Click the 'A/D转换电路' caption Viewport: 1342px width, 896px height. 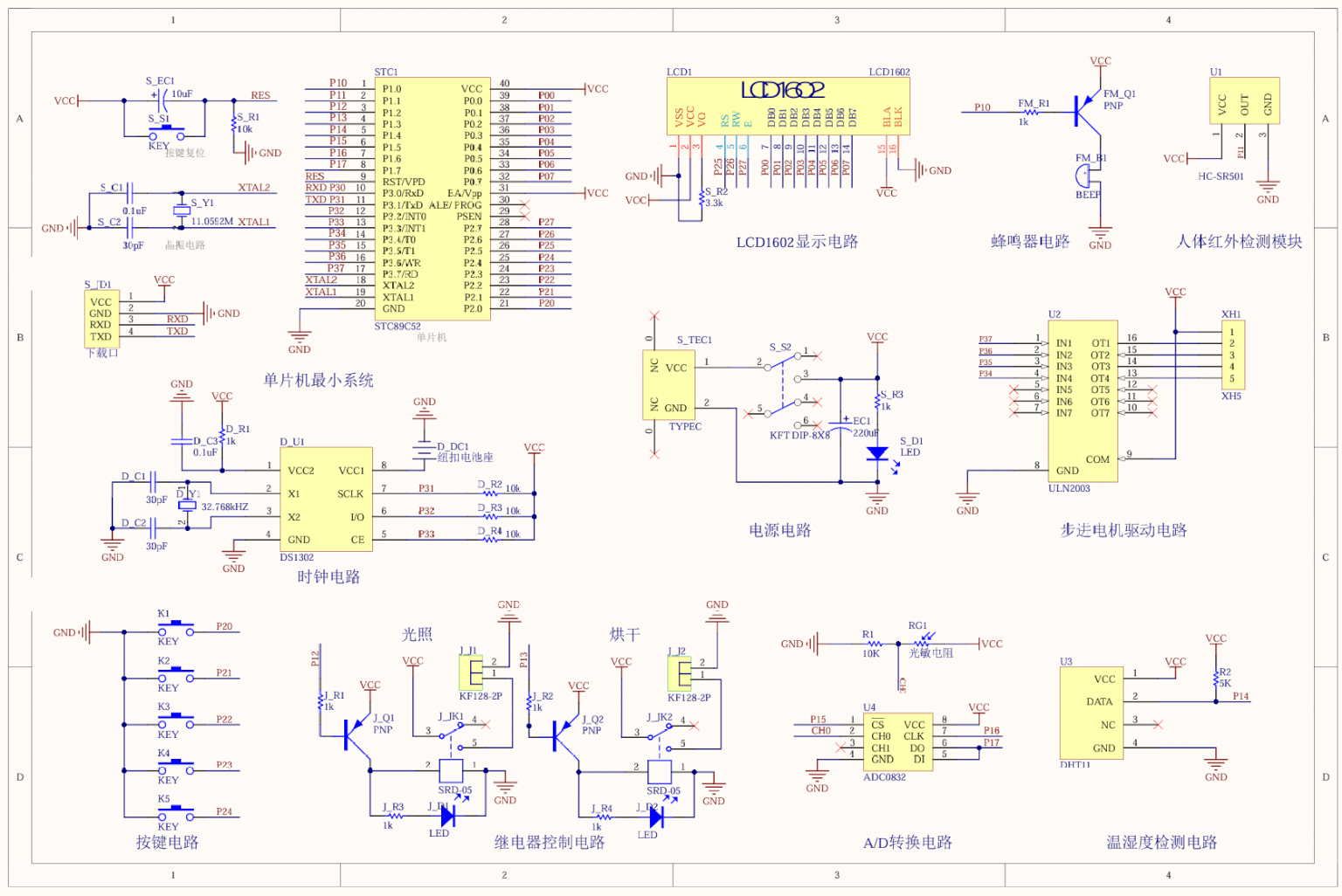coord(908,842)
